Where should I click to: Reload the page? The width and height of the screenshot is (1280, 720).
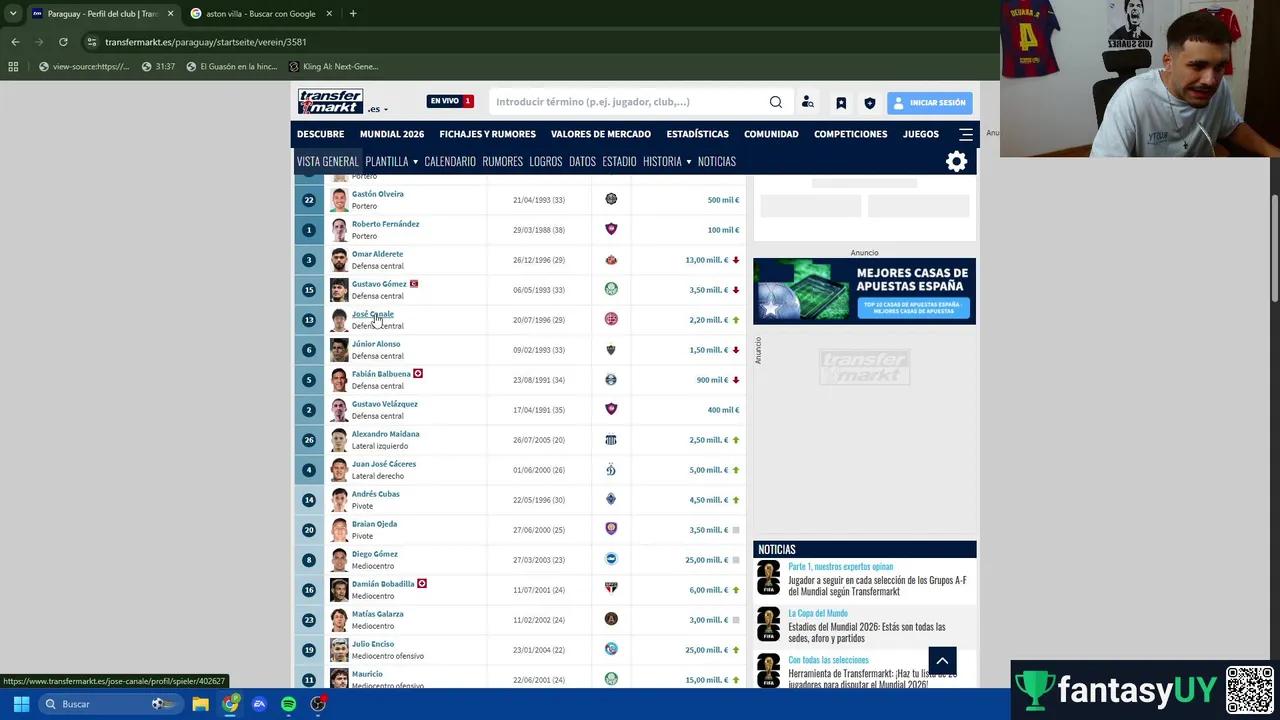click(63, 42)
